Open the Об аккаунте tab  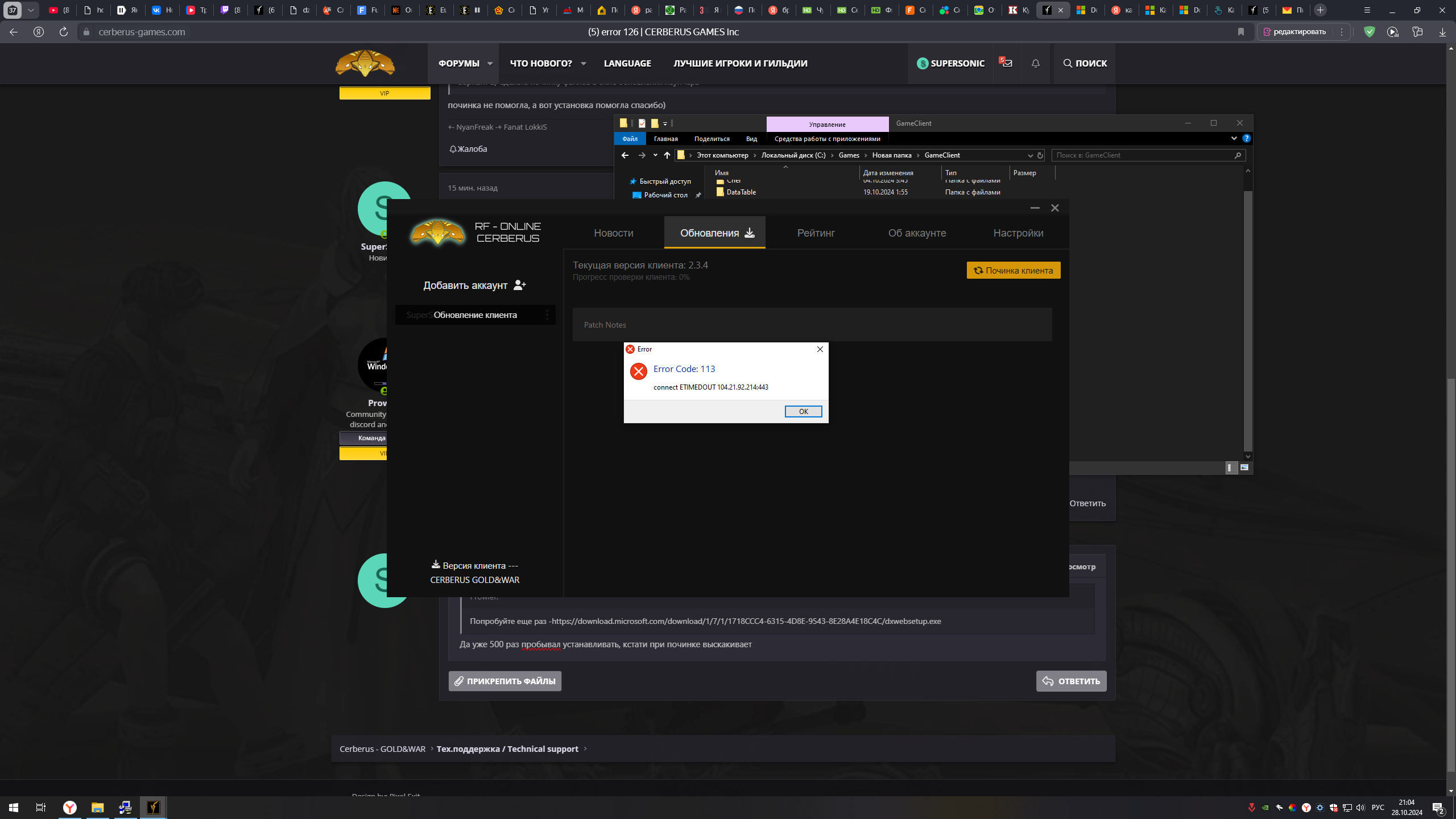click(x=917, y=233)
